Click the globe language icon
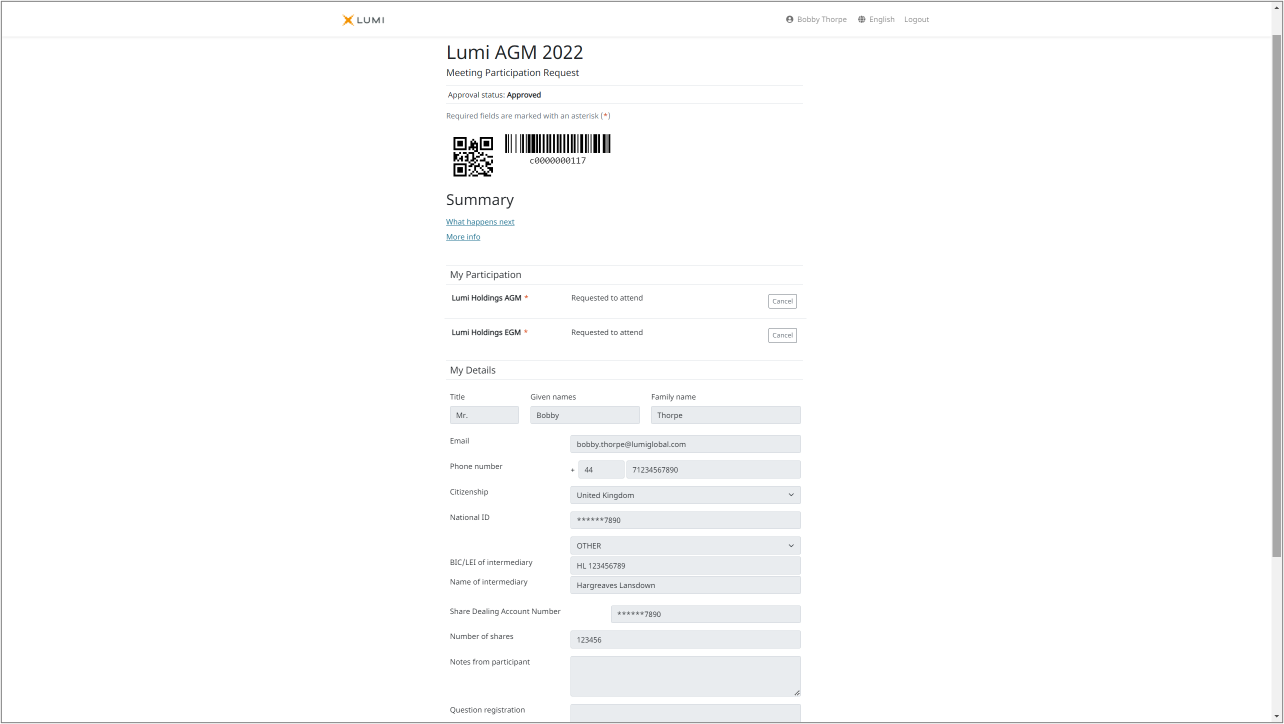 point(861,20)
